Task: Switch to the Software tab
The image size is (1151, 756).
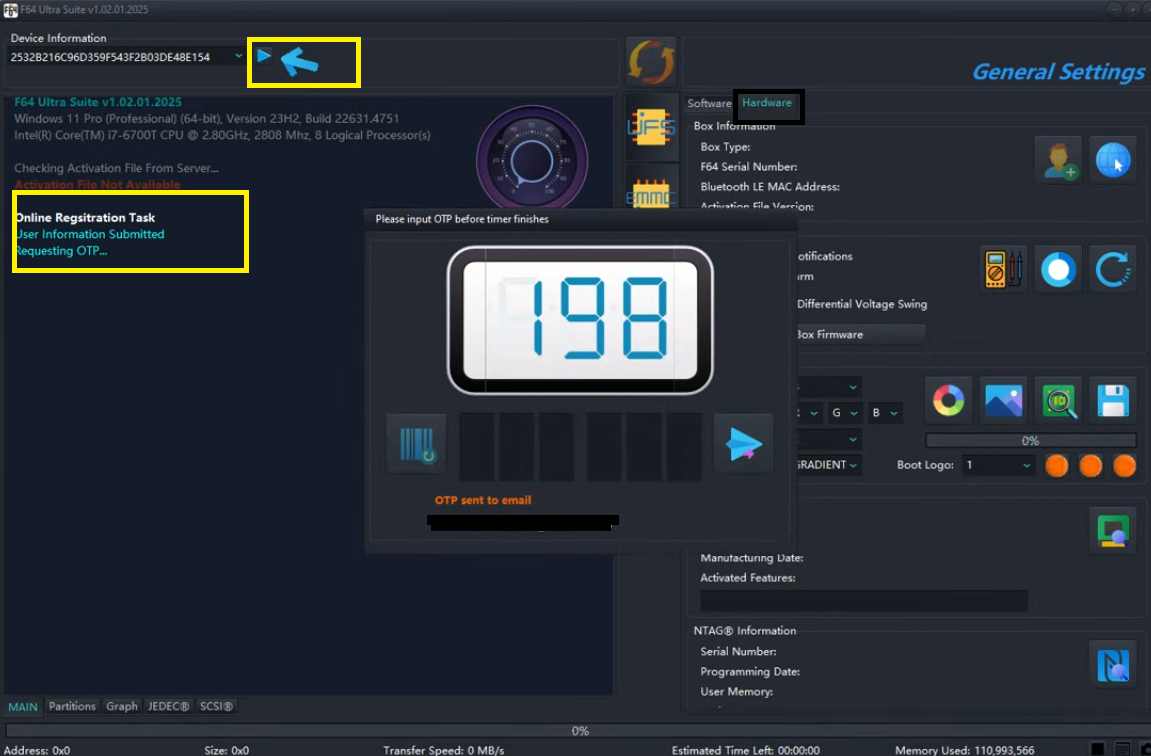Action: click(x=708, y=103)
